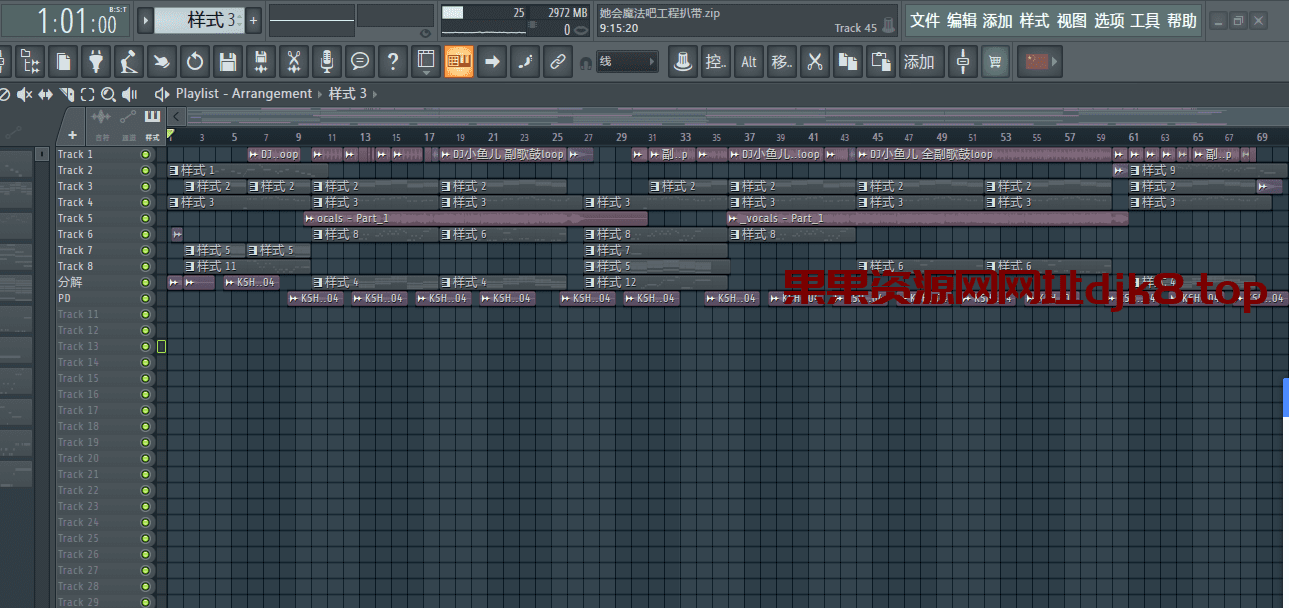The width and height of the screenshot is (1289, 608).
Task: Click the save project floppy disk icon
Action: click(228, 62)
